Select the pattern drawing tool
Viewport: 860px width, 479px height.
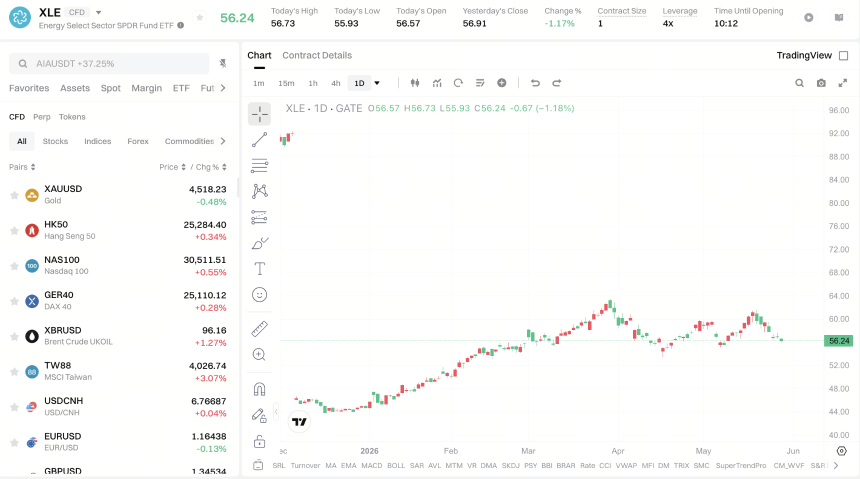pos(259,191)
